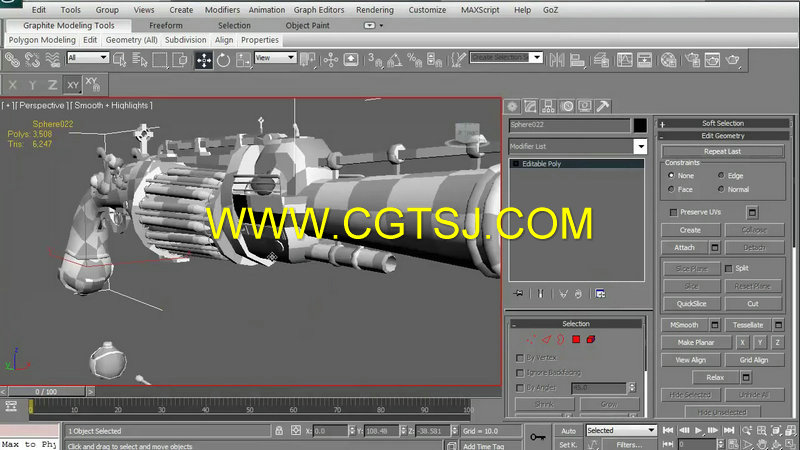Screen dimensions: 800x450
Task: Select the Normal constraint radio button
Action: pyautogui.click(x=721, y=189)
